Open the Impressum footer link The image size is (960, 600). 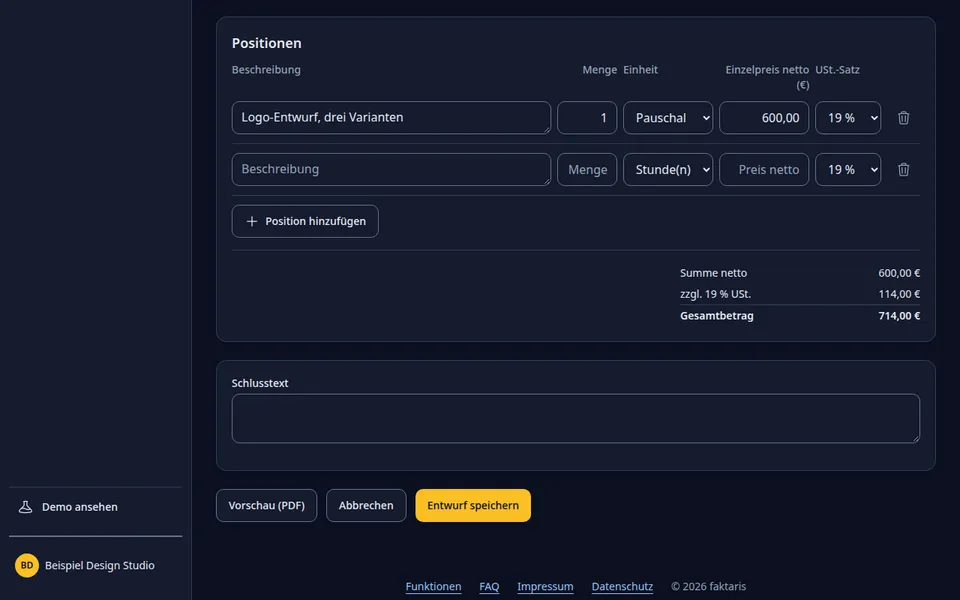[546, 587]
